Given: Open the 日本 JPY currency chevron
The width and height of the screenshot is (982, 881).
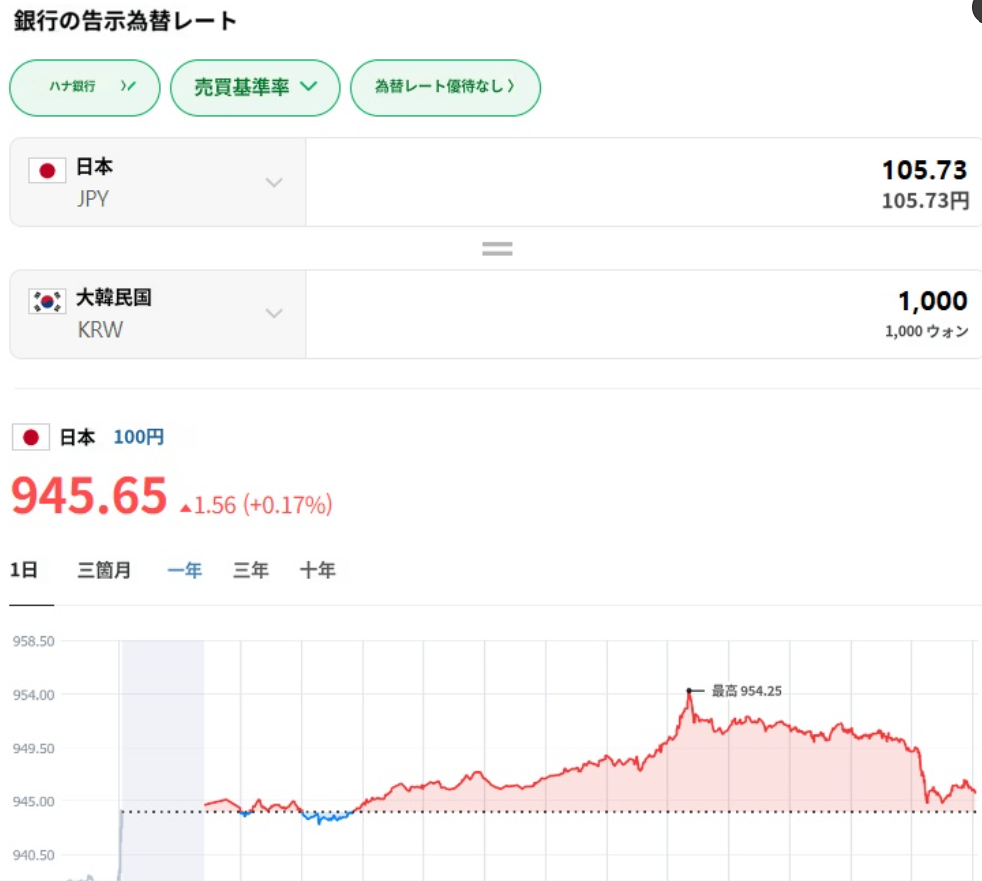Looking at the screenshot, I should pos(274,182).
